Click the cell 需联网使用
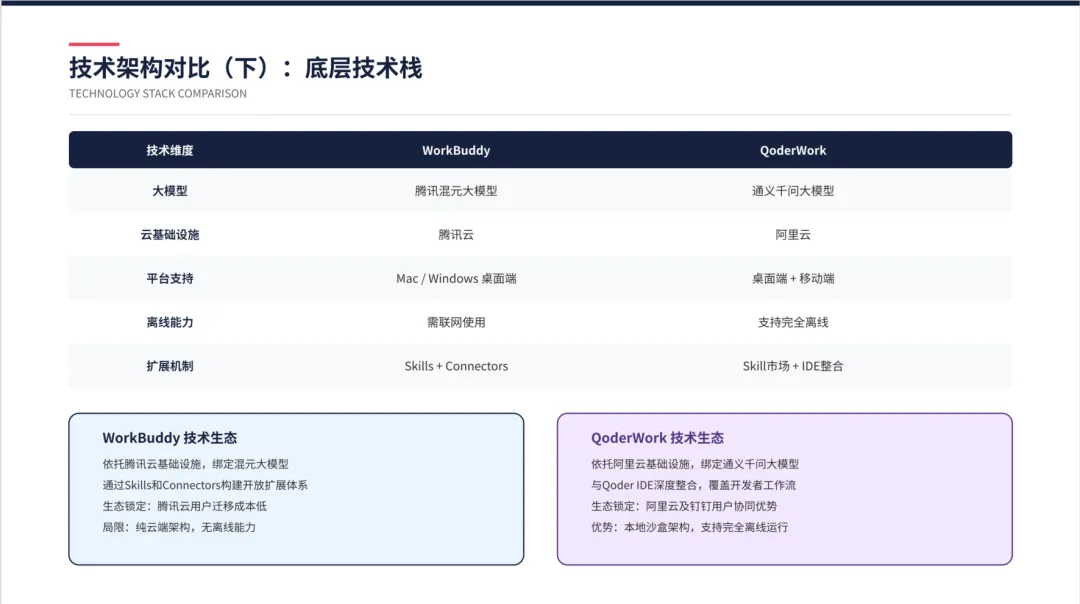Viewport: 1080px width, 604px height. [x=456, y=322]
